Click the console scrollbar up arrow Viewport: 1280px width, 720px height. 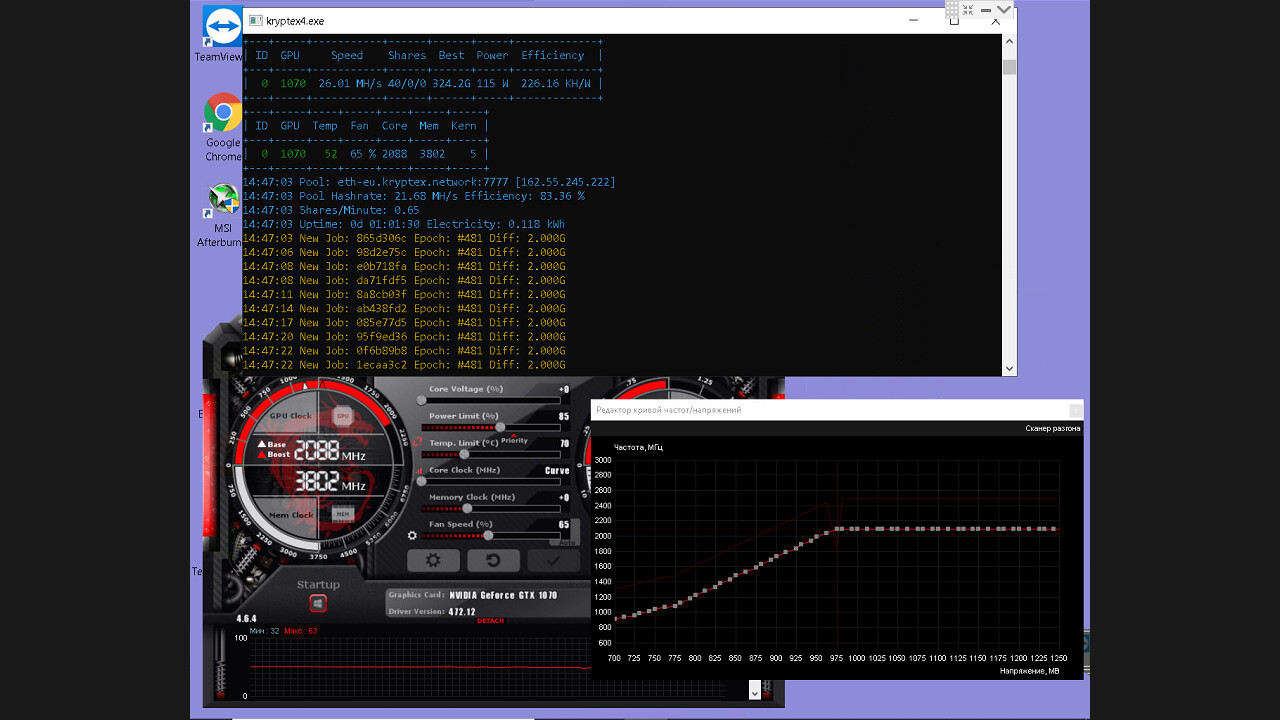pos(1009,43)
